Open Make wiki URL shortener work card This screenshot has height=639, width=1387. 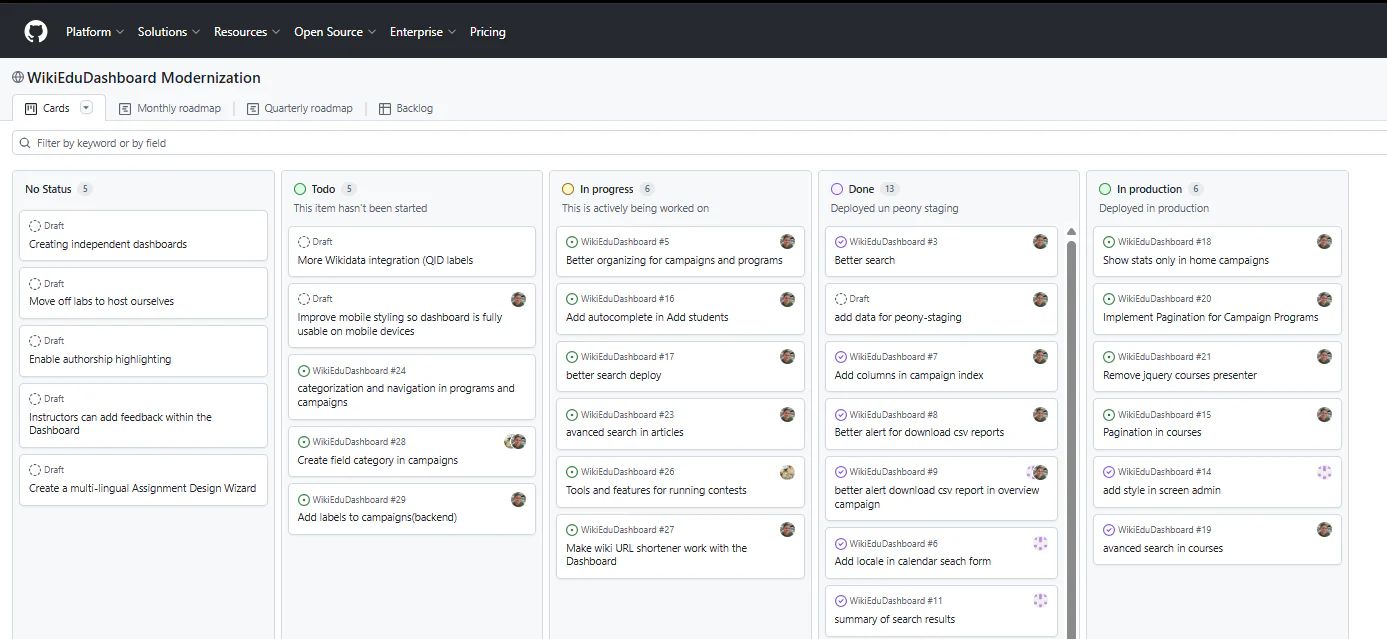pos(680,546)
